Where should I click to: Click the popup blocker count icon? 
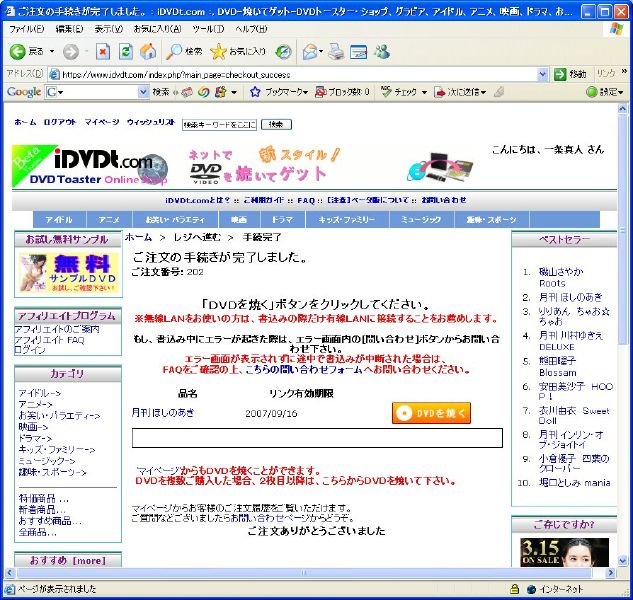(x=321, y=92)
